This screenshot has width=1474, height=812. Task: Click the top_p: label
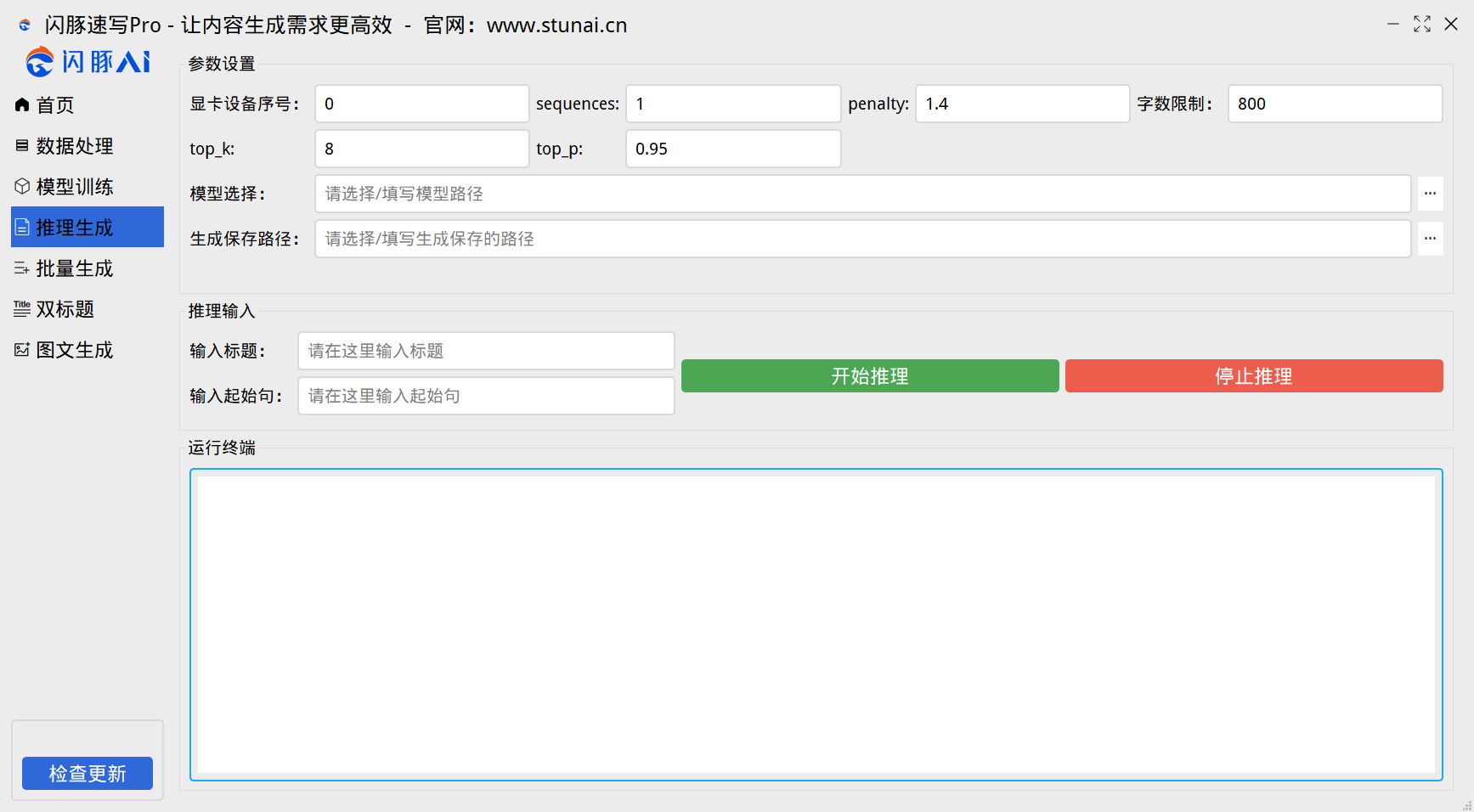(560, 149)
